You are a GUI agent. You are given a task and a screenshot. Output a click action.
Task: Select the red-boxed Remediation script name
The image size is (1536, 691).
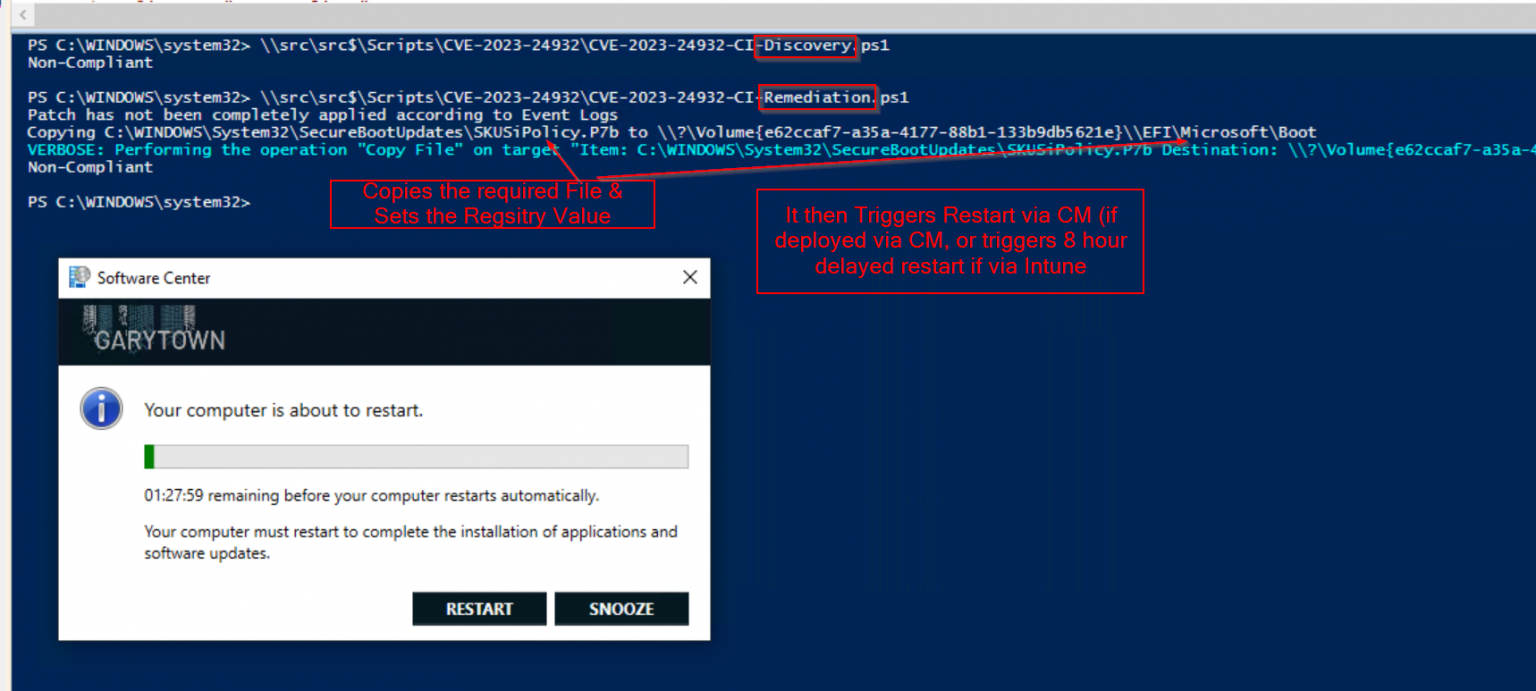[819, 97]
